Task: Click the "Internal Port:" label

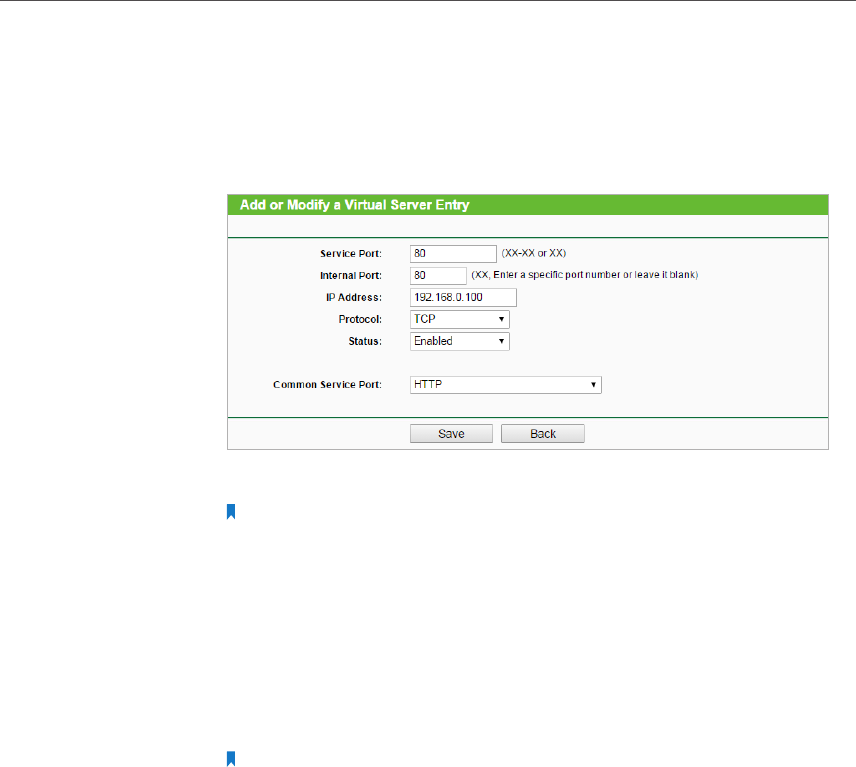Action: pos(350,276)
